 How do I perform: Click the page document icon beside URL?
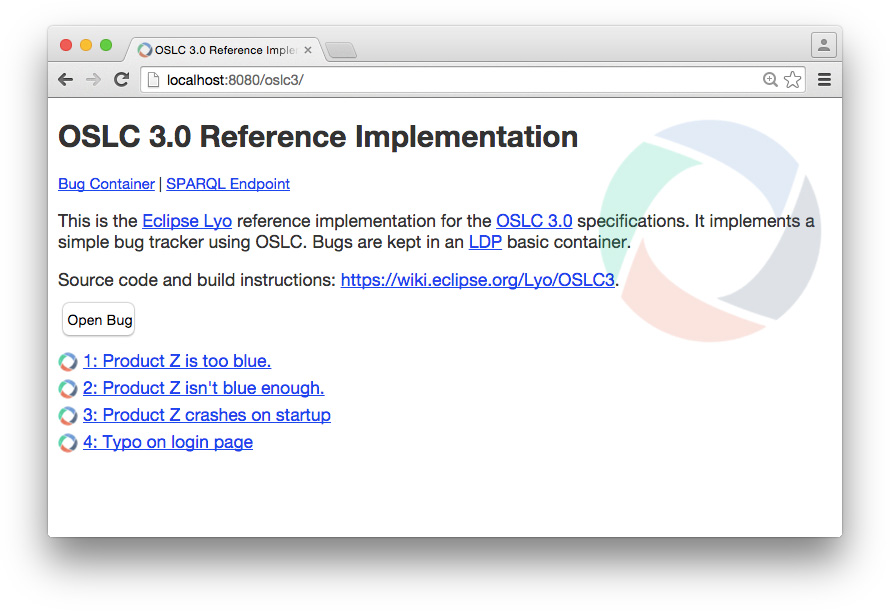point(153,80)
